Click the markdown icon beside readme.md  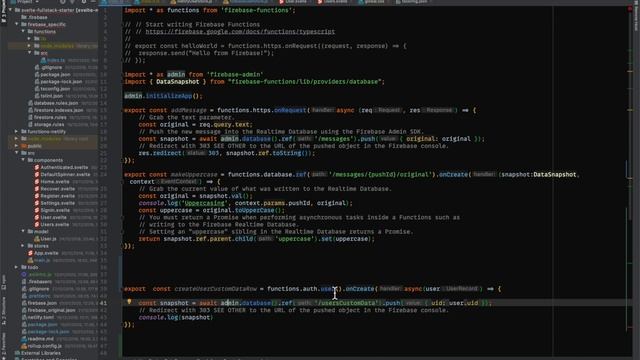24,339
